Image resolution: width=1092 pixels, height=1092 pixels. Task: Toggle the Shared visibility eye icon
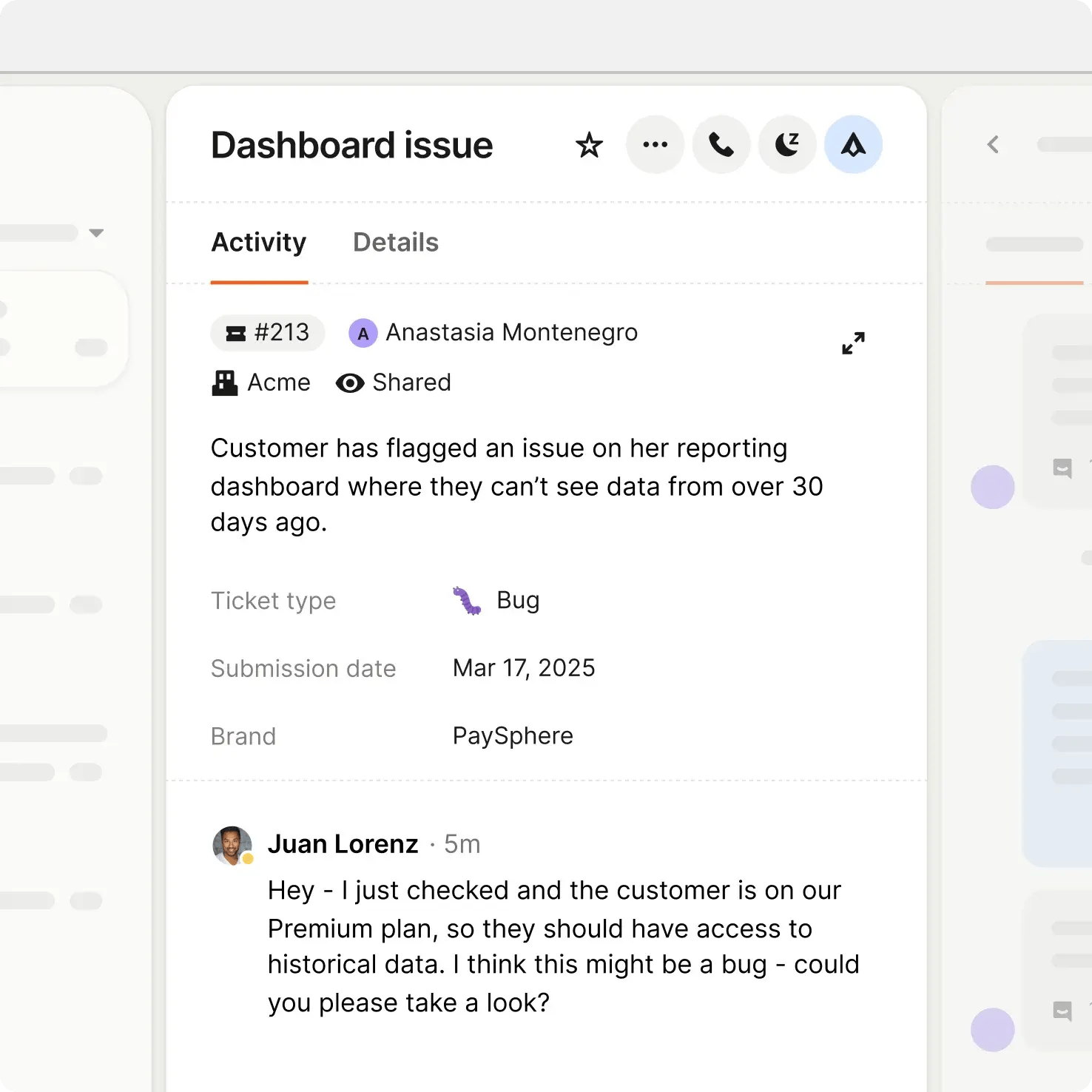[x=350, y=383]
